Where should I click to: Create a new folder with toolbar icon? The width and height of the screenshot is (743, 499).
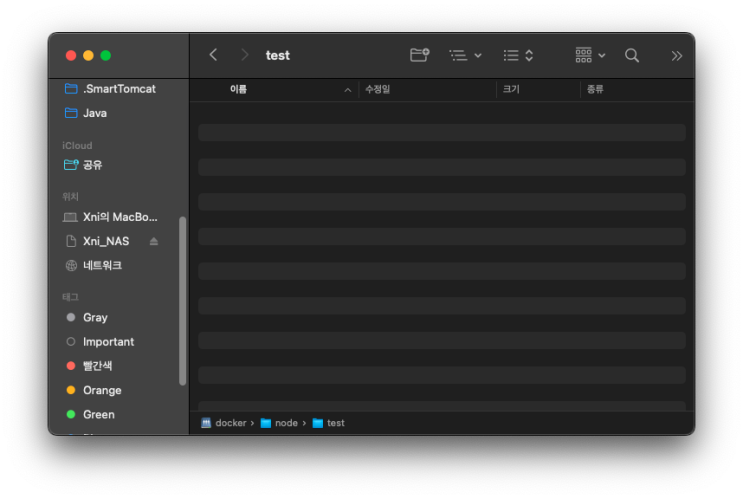419,55
